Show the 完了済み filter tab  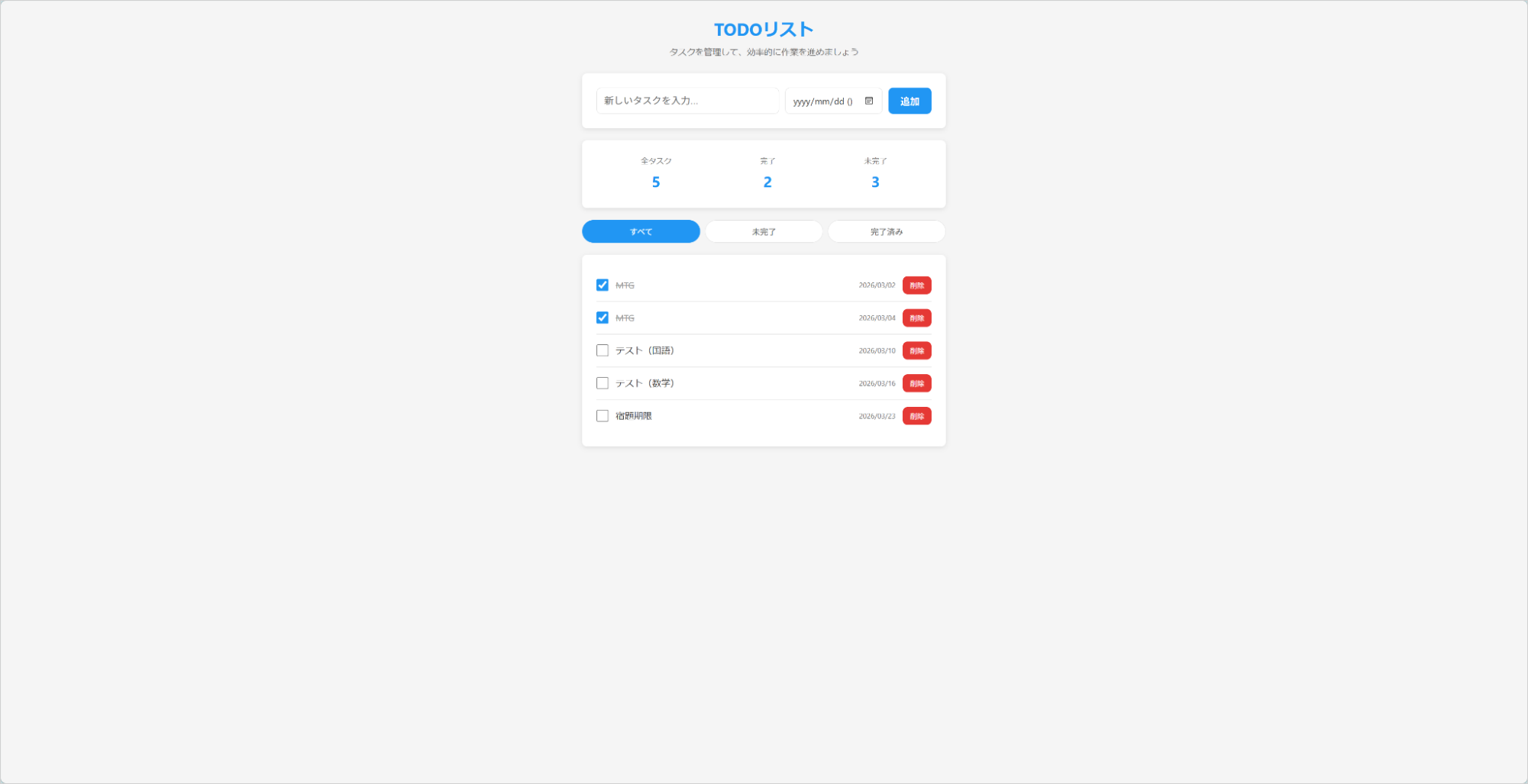click(x=886, y=231)
